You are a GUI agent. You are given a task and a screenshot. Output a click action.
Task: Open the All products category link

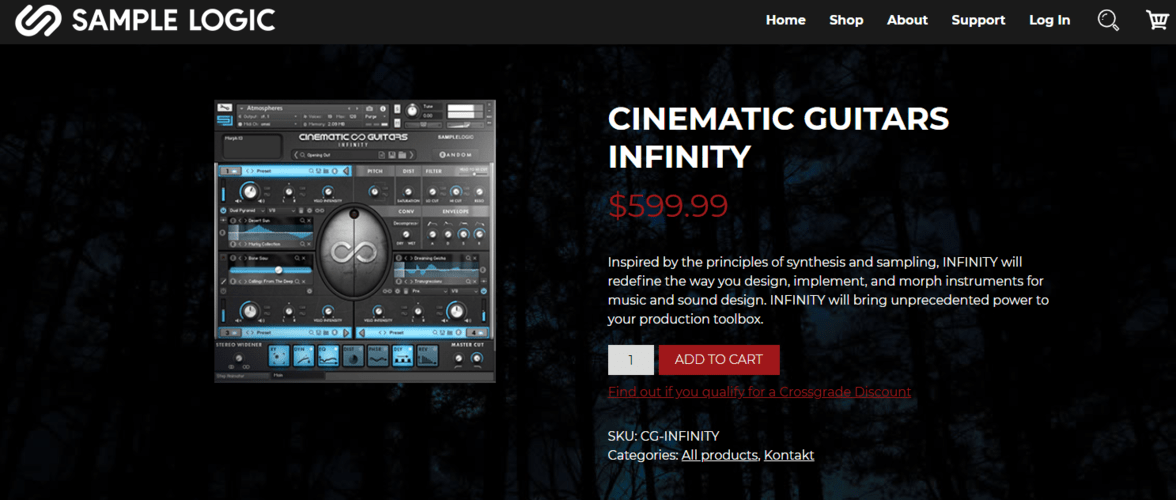click(x=719, y=455)
